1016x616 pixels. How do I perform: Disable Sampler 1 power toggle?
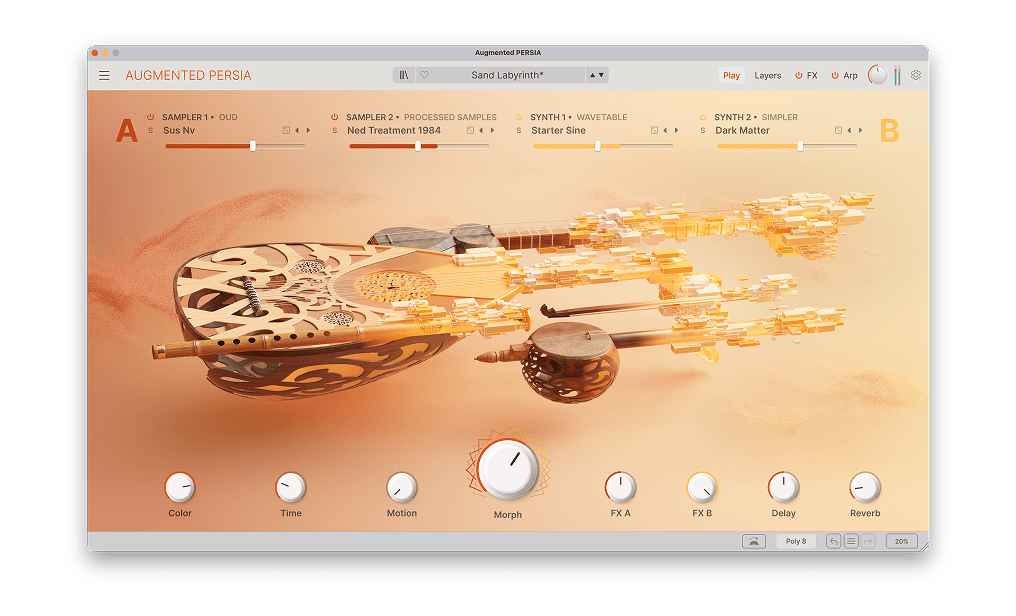tap(151, 117)
